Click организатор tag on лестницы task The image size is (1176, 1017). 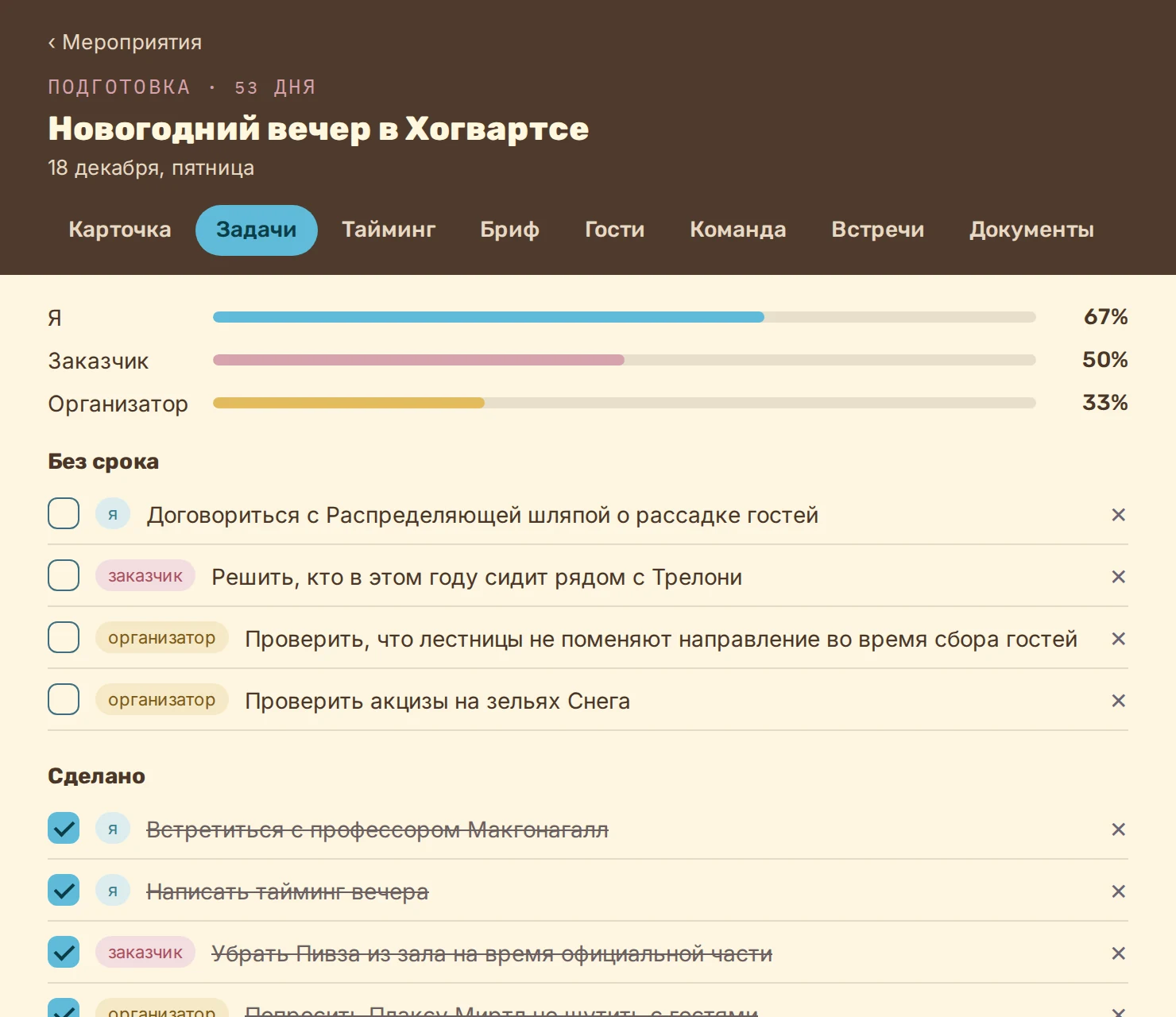[162, 638]
